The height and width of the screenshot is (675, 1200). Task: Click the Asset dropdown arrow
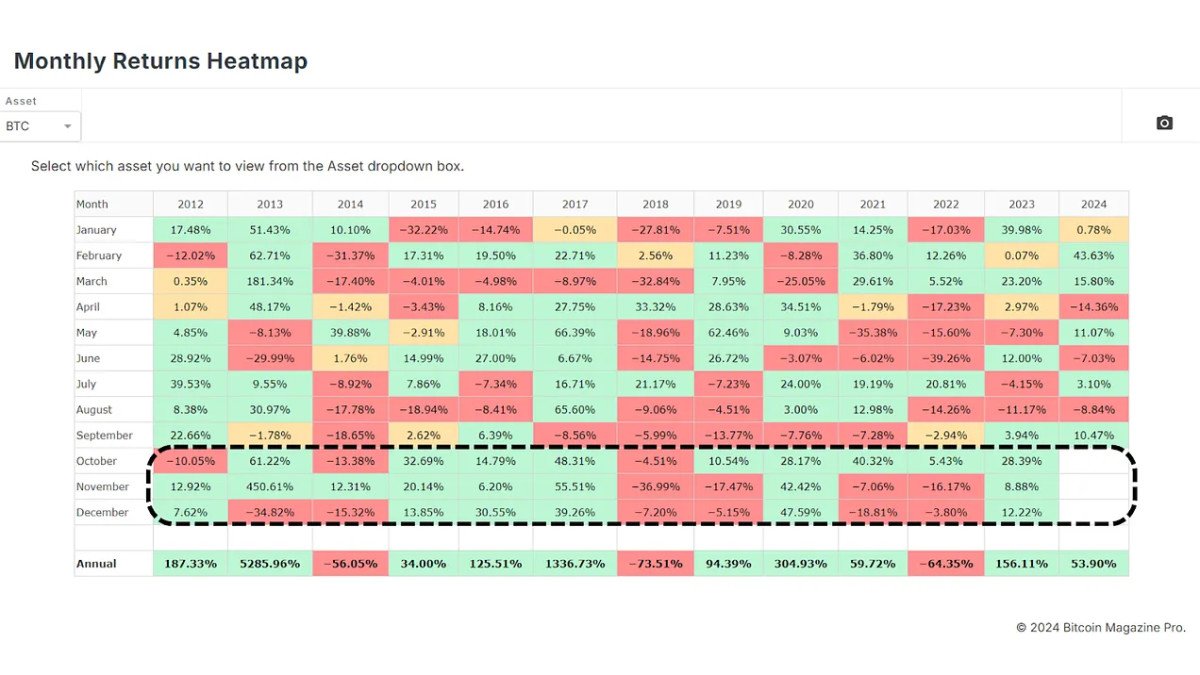pos(68,127)
